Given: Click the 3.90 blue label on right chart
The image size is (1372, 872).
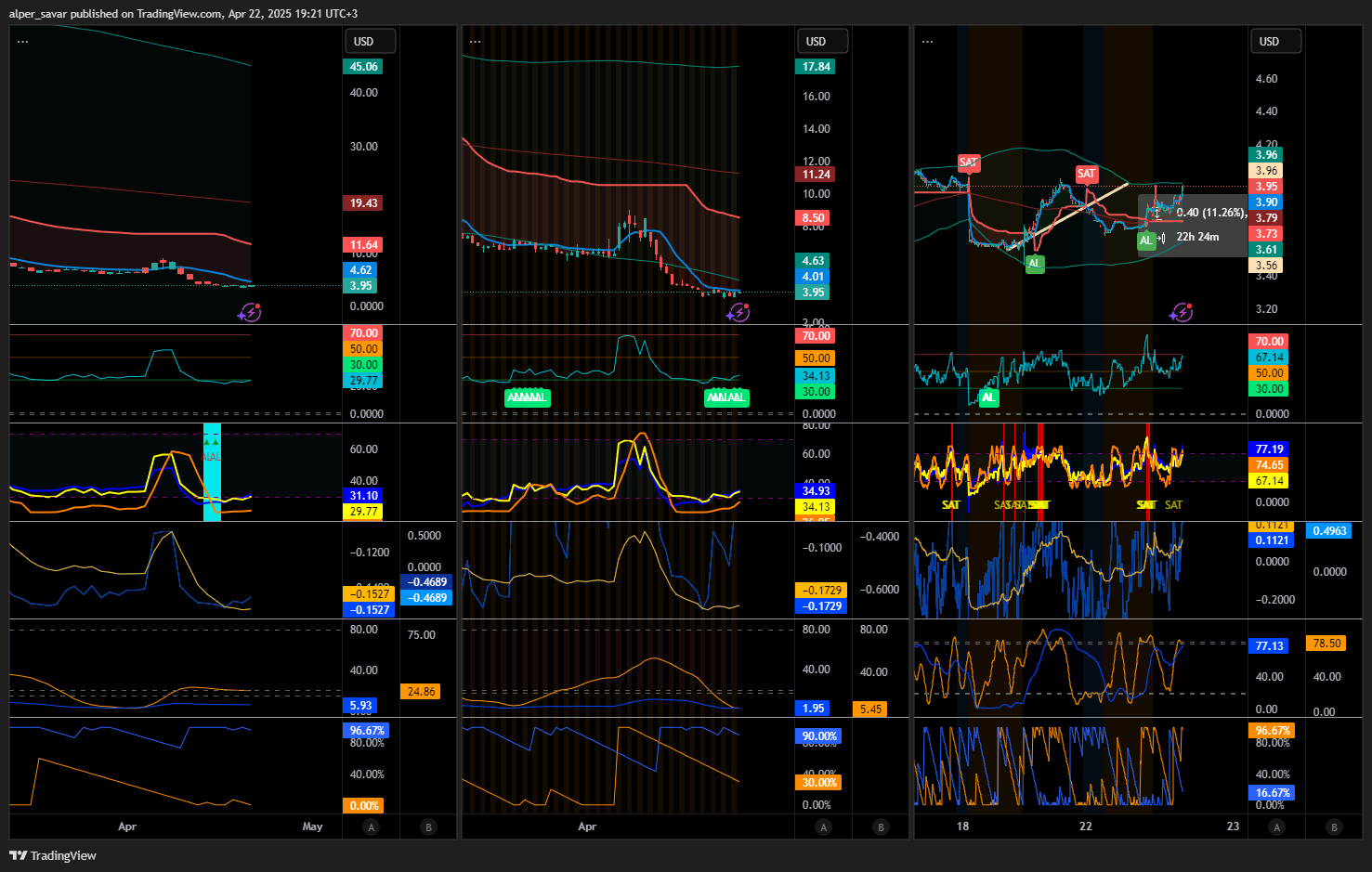Looking at the screenshot, I should (1266, 202).
